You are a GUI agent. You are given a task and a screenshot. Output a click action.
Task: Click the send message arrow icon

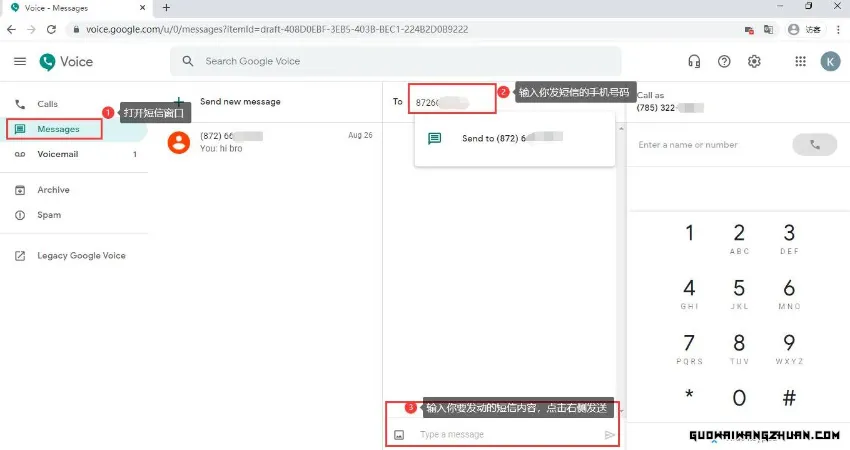(x=609, y=435)
